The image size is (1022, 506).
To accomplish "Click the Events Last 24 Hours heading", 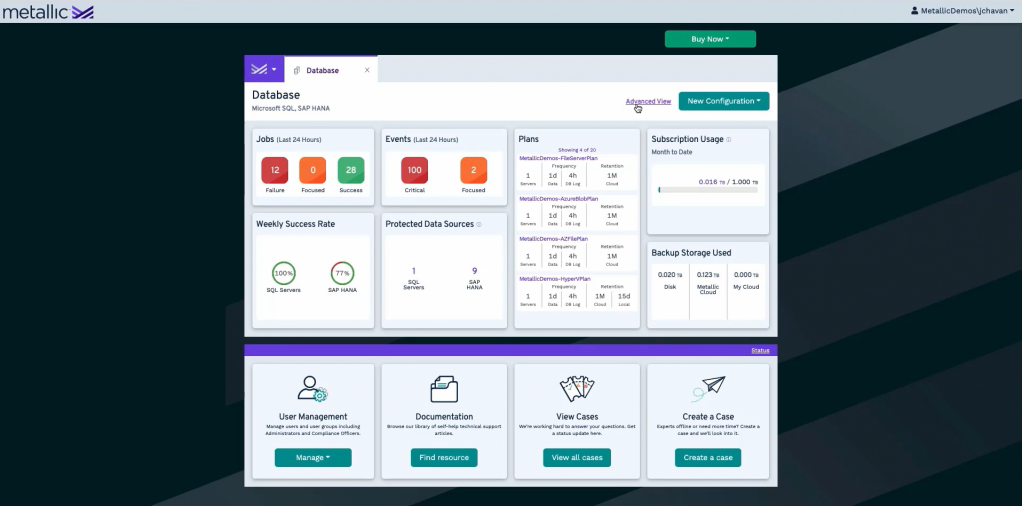I will point(422,140).
